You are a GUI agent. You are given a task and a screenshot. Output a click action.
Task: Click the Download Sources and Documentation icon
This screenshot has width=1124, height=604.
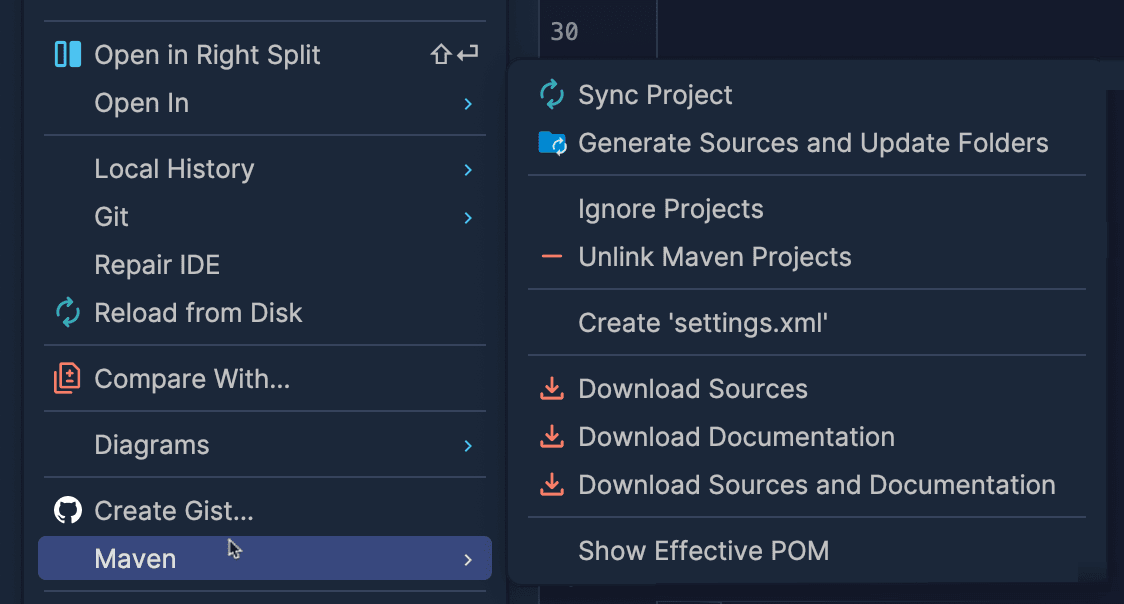(x=552, y=484)
